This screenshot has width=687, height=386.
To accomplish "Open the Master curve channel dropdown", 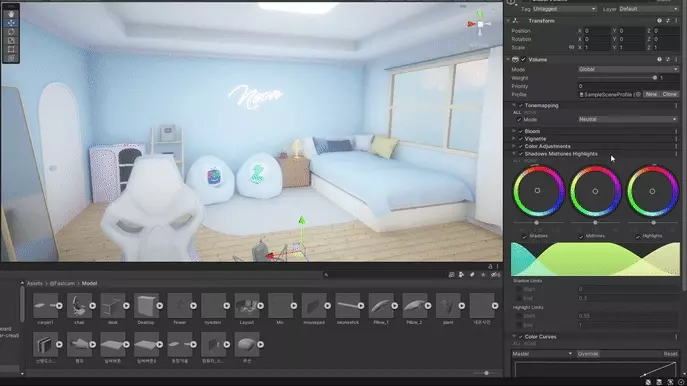I will 542,354.
